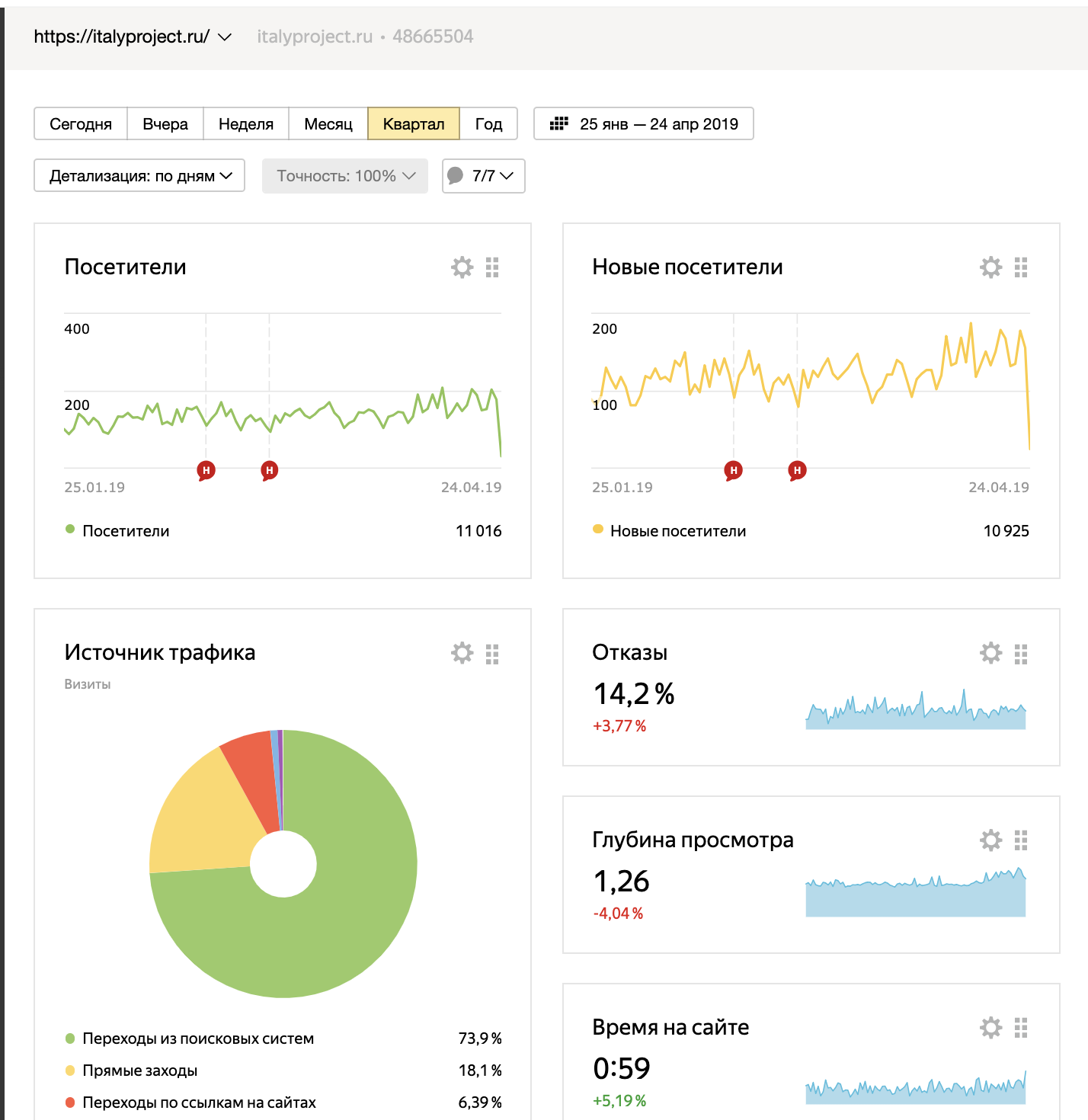Toggle Прямые заходы legend item
1088x1120 pixels.
pyautogui.click(x=139, y=1070)
